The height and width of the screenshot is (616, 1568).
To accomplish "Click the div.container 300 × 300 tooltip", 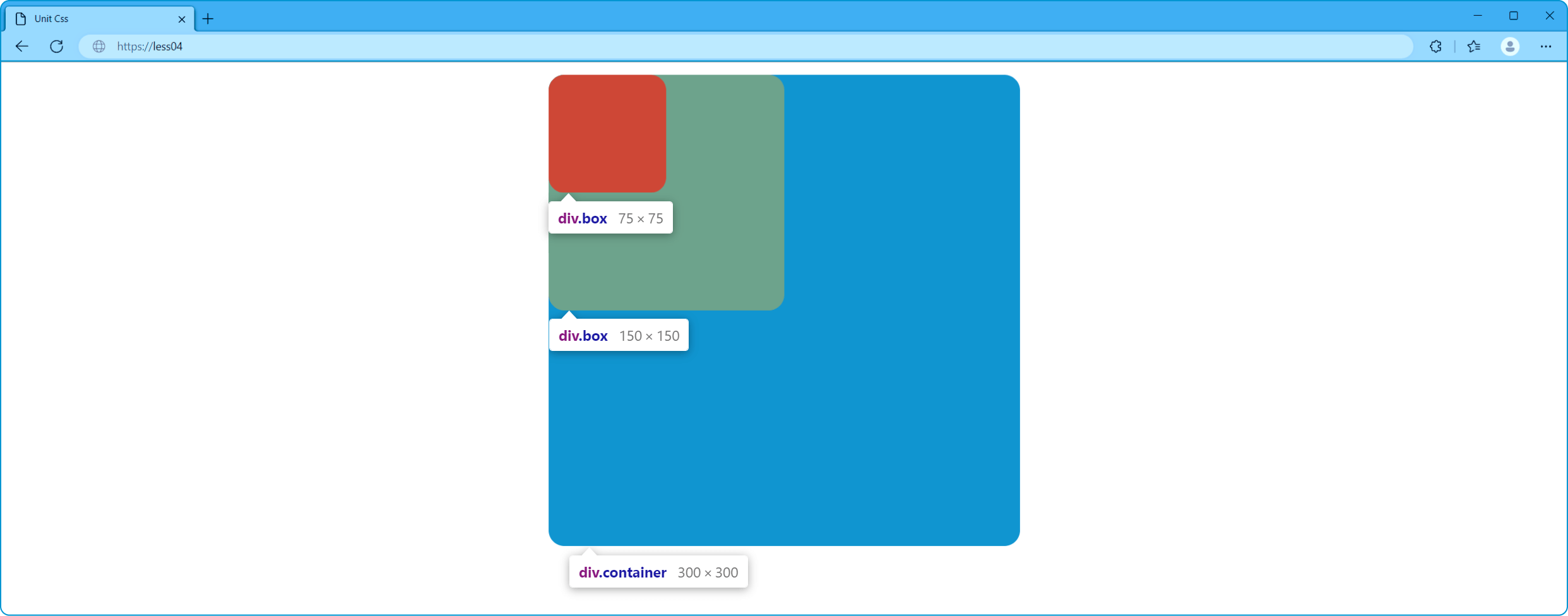I will coord(658,572).
